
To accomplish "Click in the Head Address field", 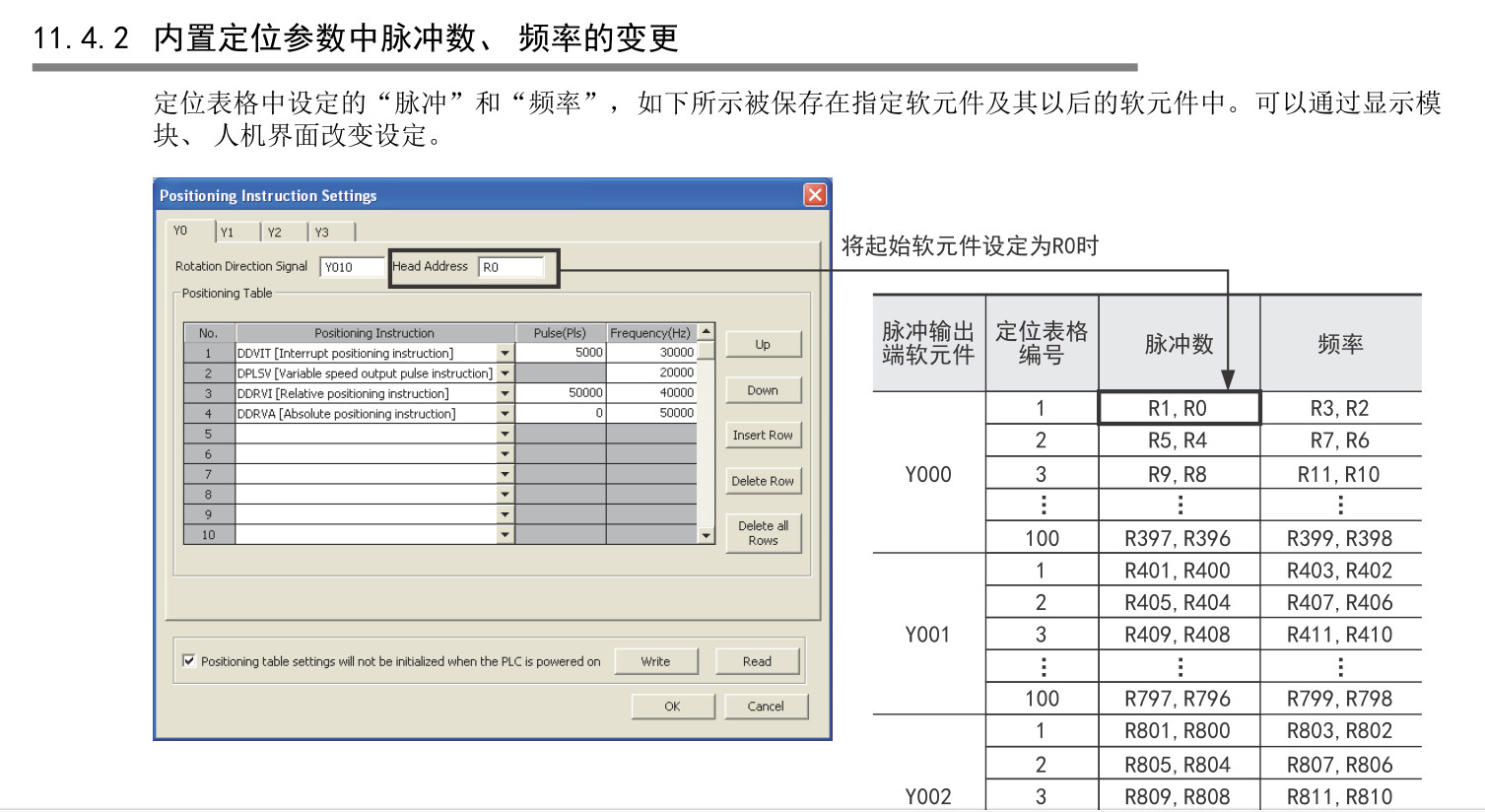I will 510,267.
